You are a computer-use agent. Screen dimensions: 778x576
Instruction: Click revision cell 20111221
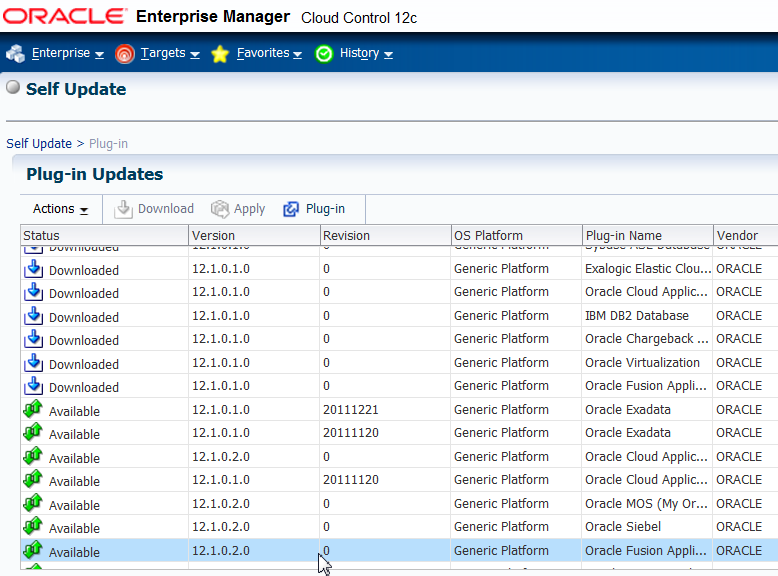(x=350, y=410)
